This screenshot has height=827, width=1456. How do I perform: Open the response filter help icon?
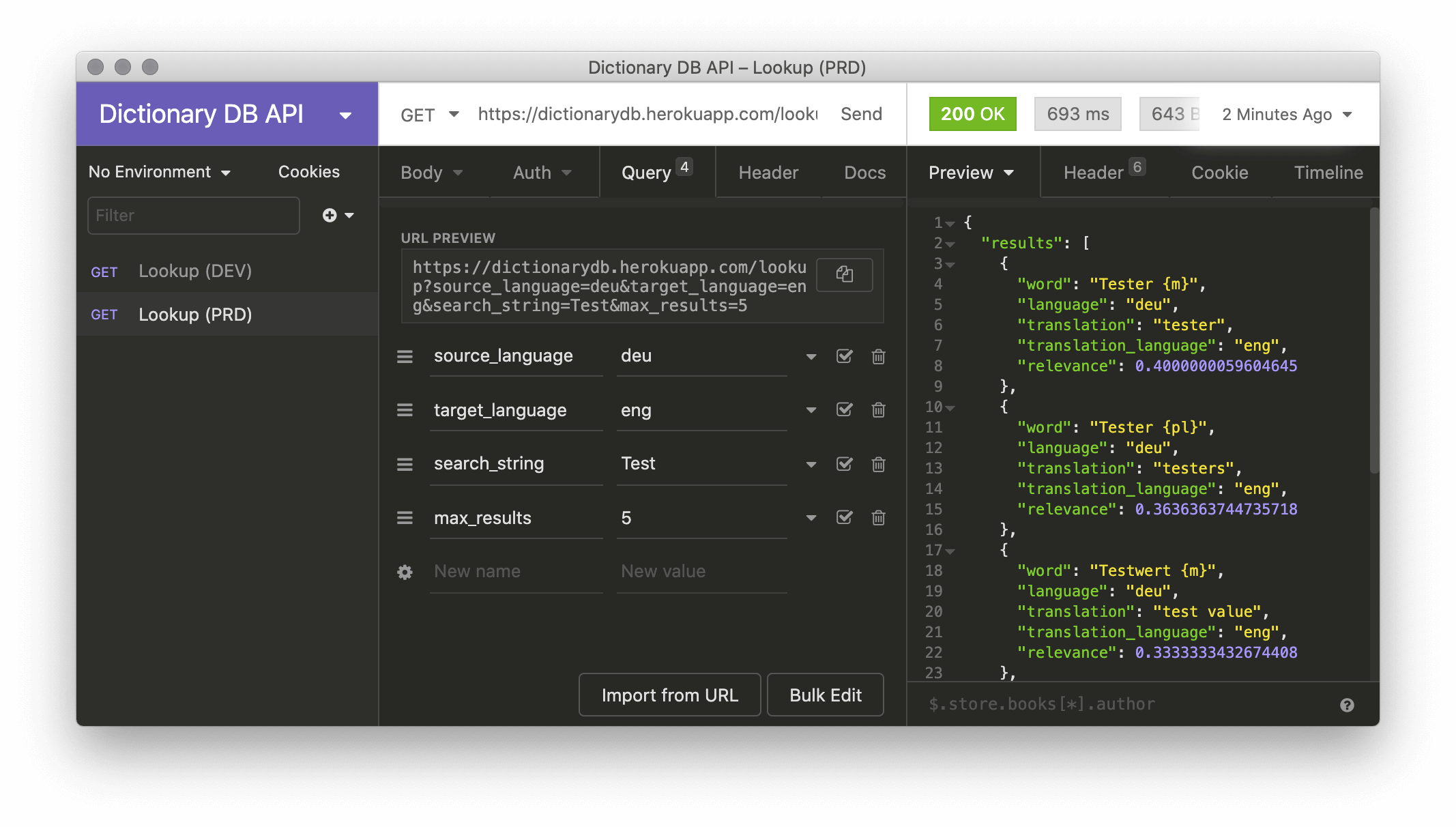1347,705
